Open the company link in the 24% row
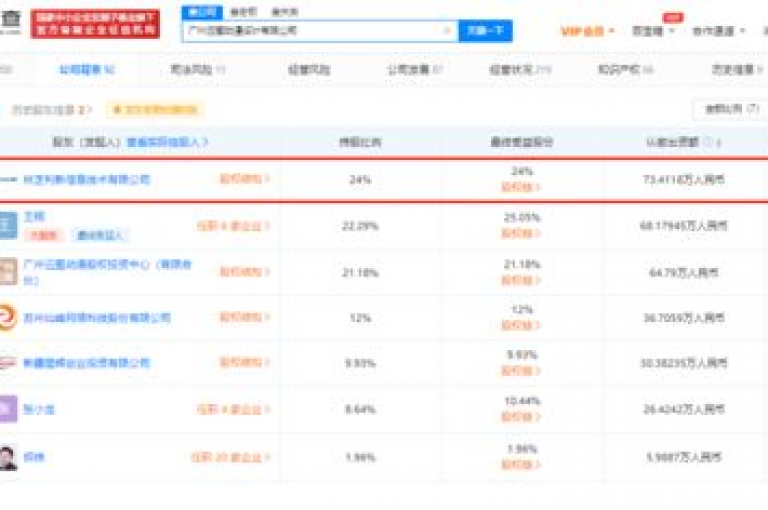 87,179
